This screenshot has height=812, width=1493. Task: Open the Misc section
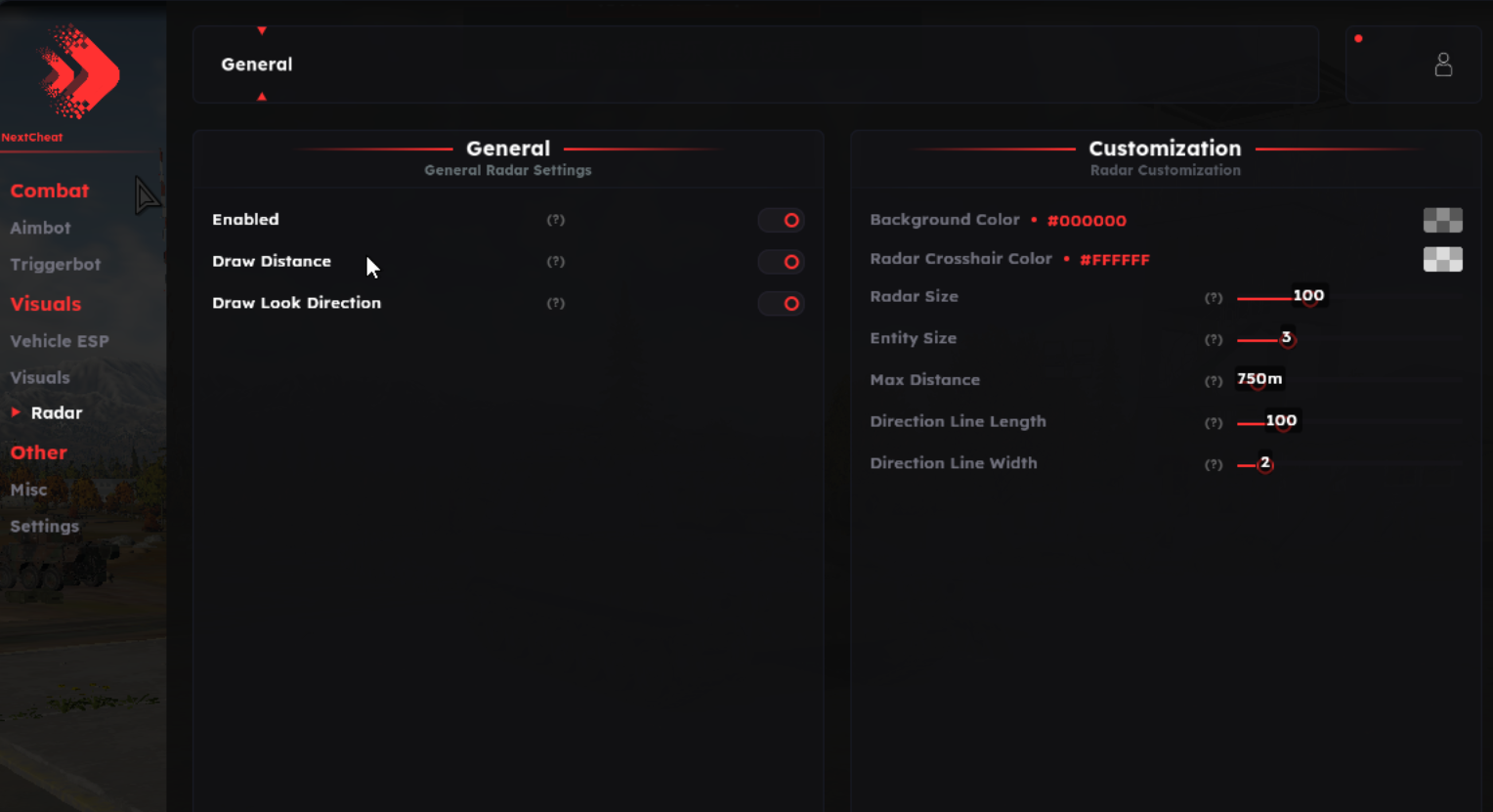point(28,490)
